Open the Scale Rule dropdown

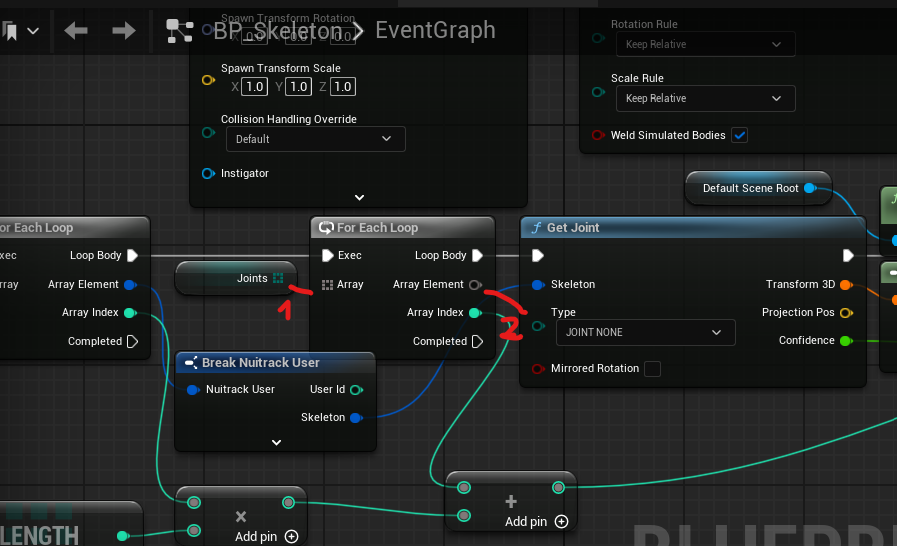click(705, 98)
